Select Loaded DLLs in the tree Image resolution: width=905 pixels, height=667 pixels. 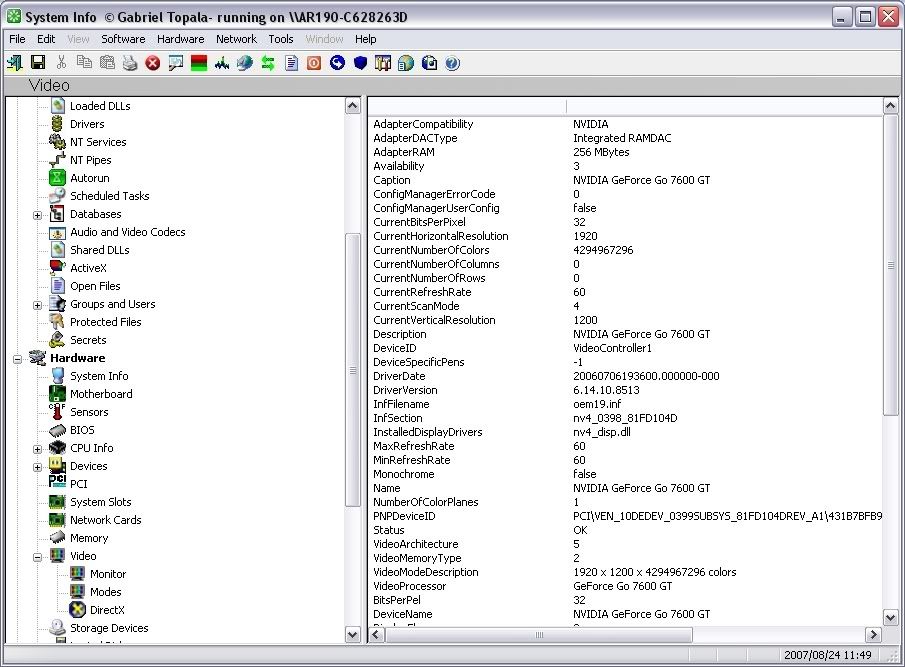(100, 106)
